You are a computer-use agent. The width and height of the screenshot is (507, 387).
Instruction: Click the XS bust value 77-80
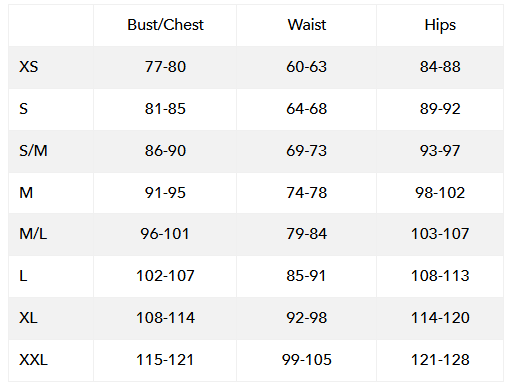point(165,67)
